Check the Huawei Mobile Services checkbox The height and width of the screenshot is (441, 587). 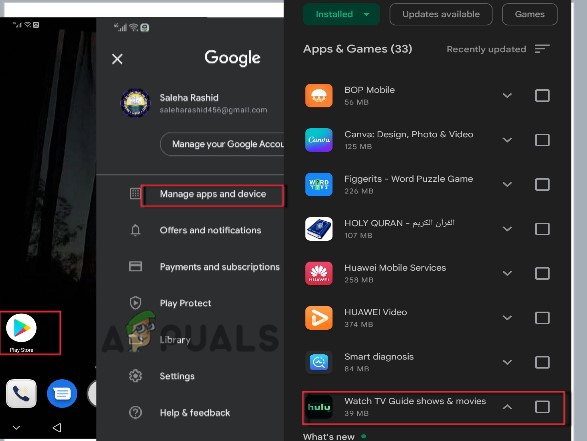coord(542,273)
